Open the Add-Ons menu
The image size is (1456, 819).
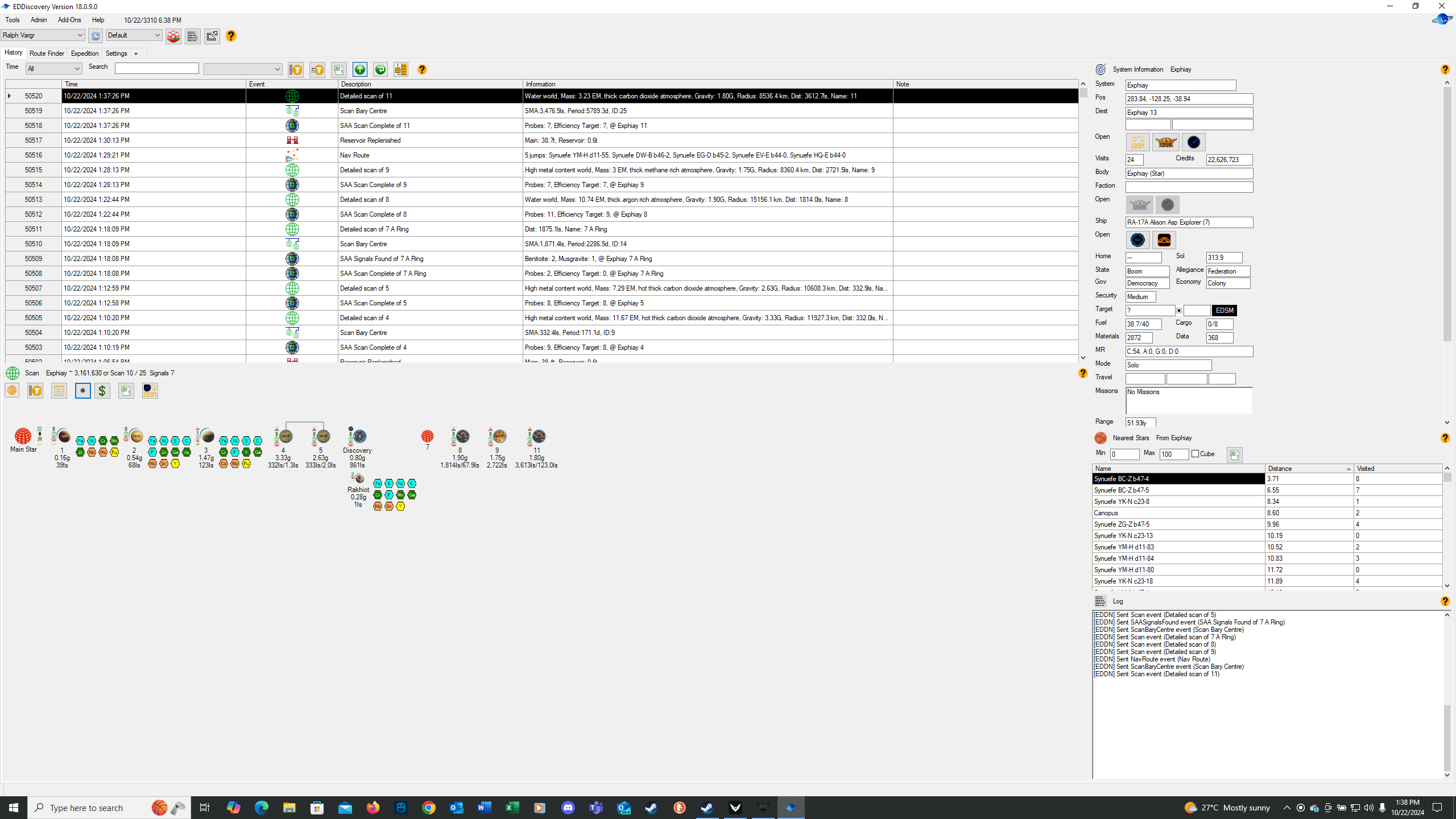(69, 20)
